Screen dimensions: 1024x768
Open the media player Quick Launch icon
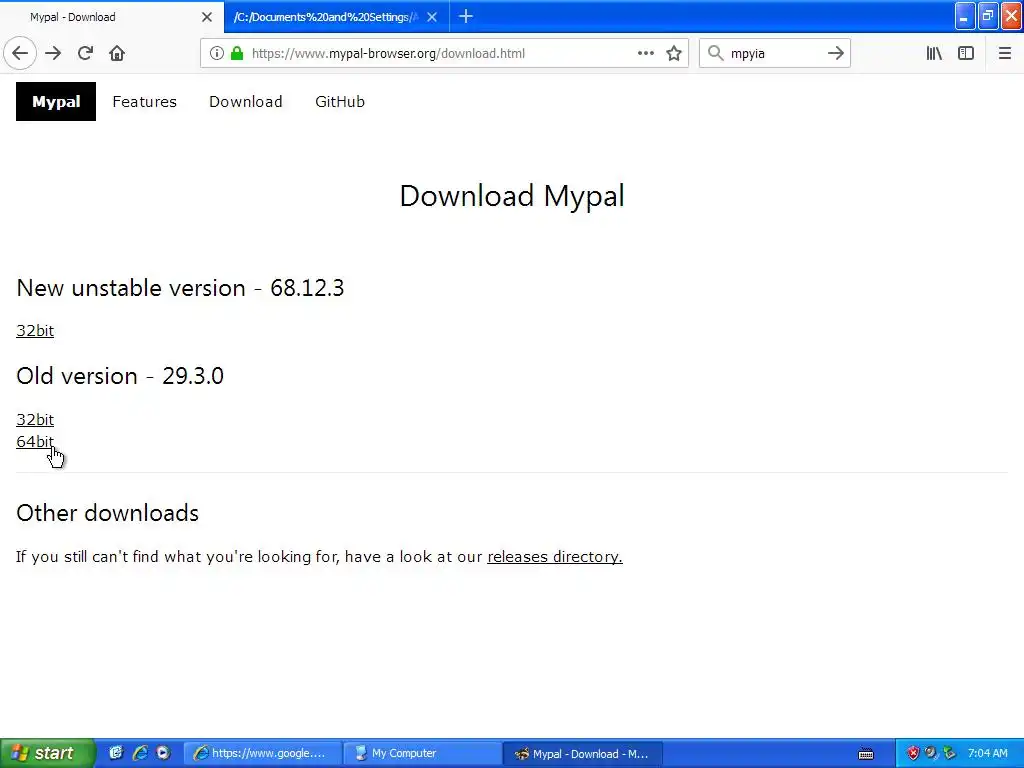tap(163, 753)
